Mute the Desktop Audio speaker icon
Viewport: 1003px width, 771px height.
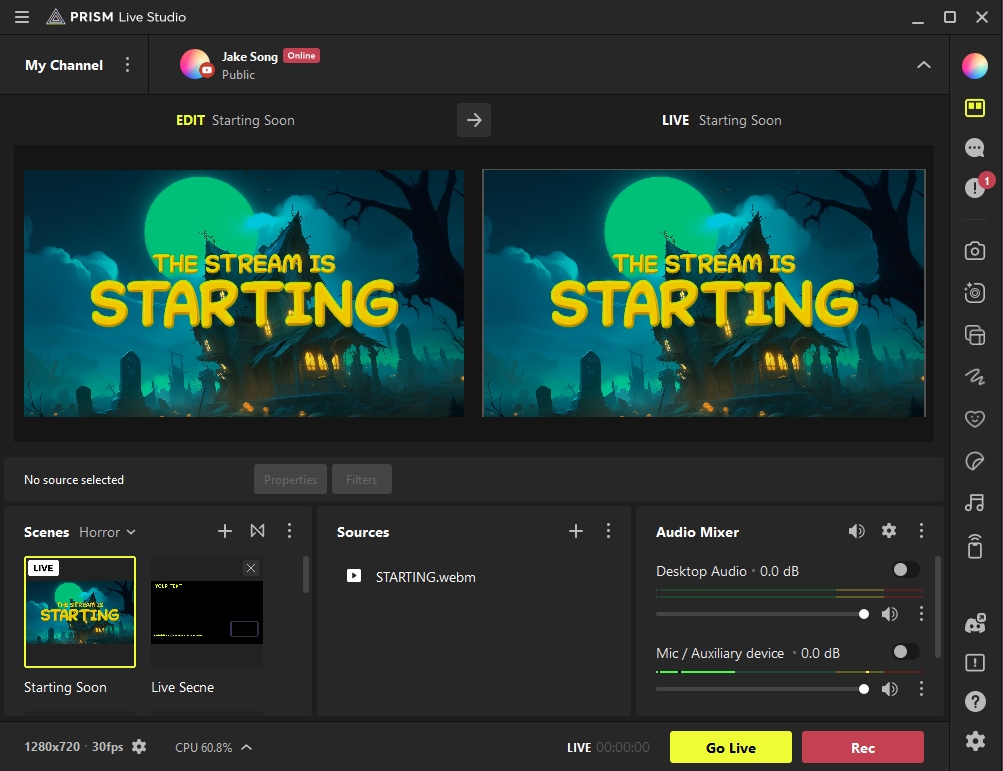(889, 614)
